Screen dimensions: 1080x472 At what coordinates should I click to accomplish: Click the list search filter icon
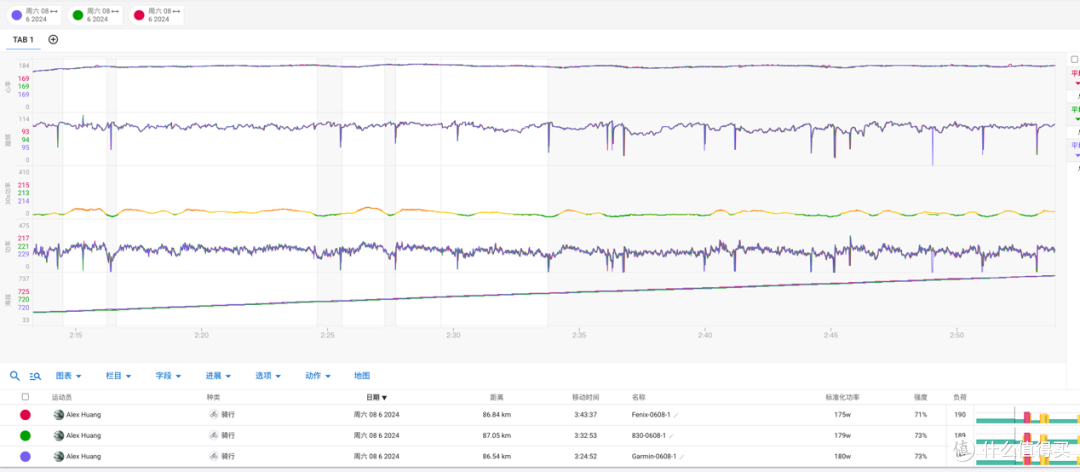[36, 376]
